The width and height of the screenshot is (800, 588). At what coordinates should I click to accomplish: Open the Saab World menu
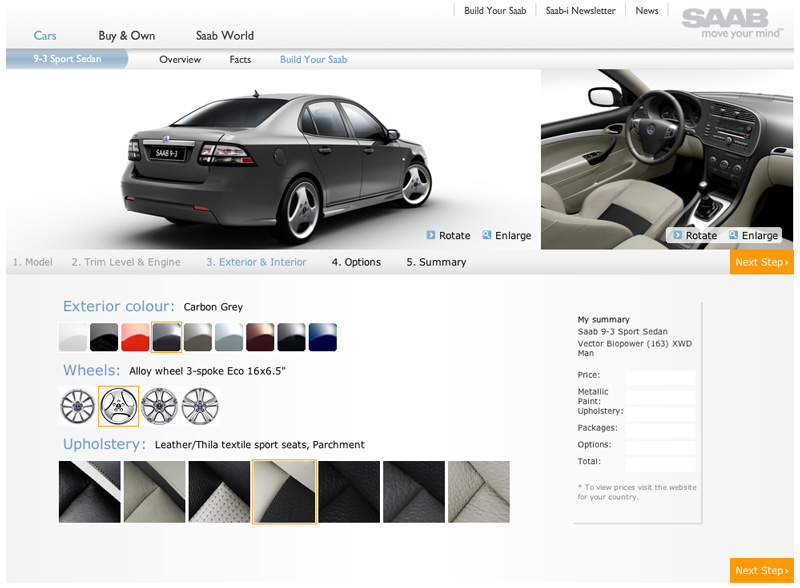tap(224, 36)
